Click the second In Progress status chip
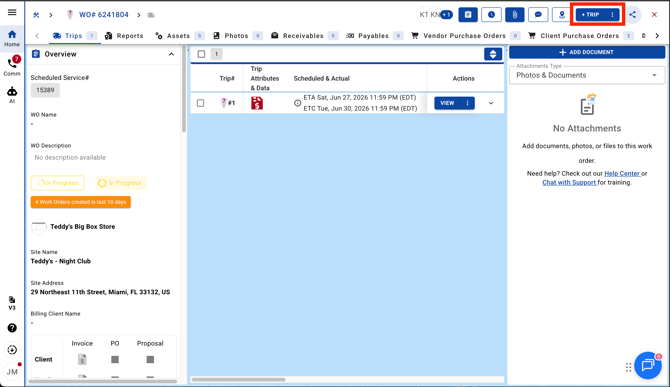The width and height of the screenshot is (670, 387). [120, 183]
